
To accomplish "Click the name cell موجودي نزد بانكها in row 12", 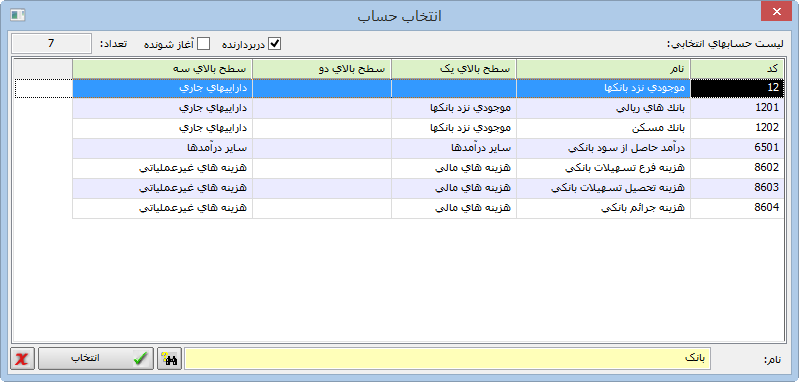I will [x=603, y=88].
